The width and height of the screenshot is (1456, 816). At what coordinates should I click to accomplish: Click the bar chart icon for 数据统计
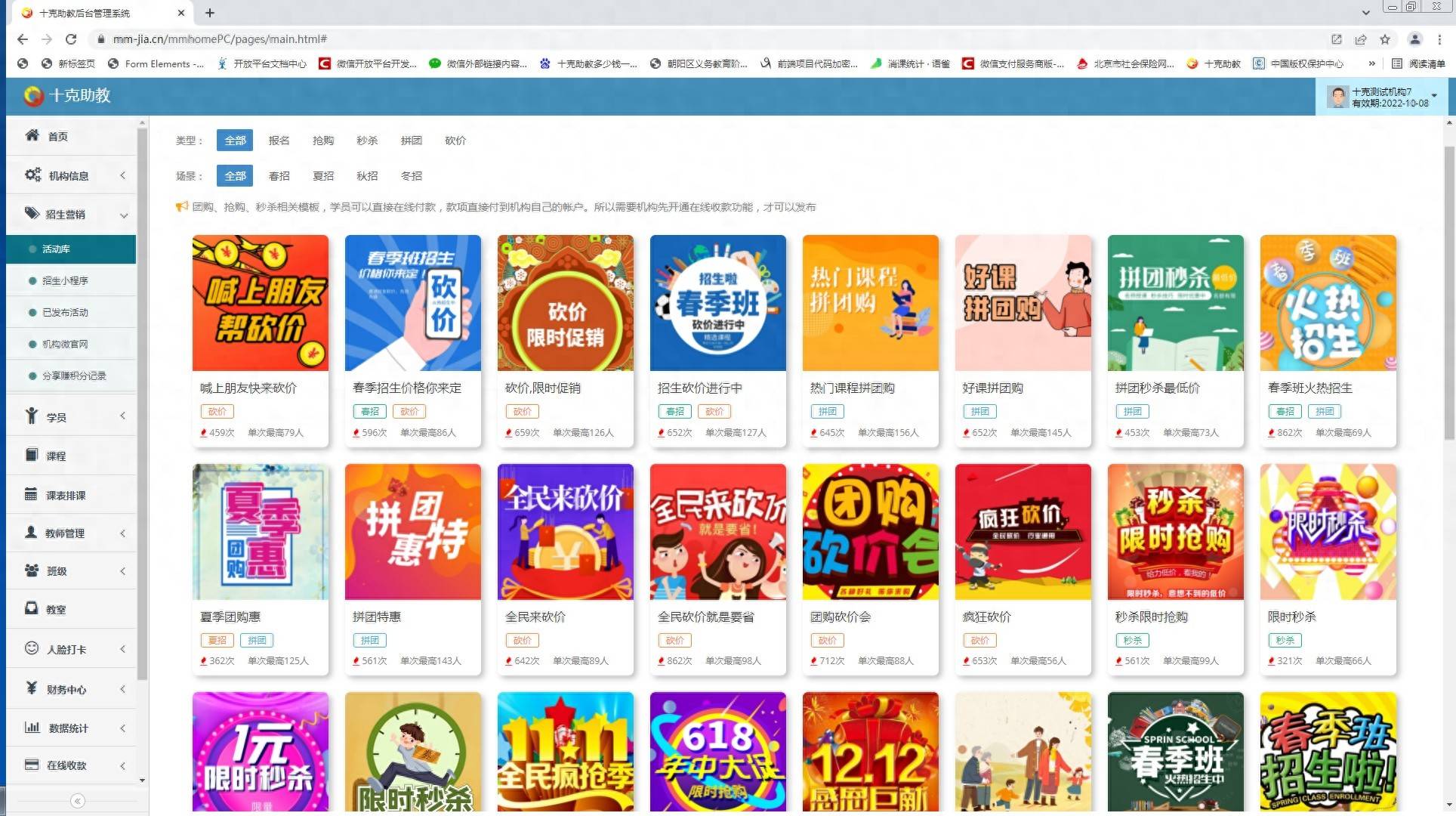coord(32,727)
